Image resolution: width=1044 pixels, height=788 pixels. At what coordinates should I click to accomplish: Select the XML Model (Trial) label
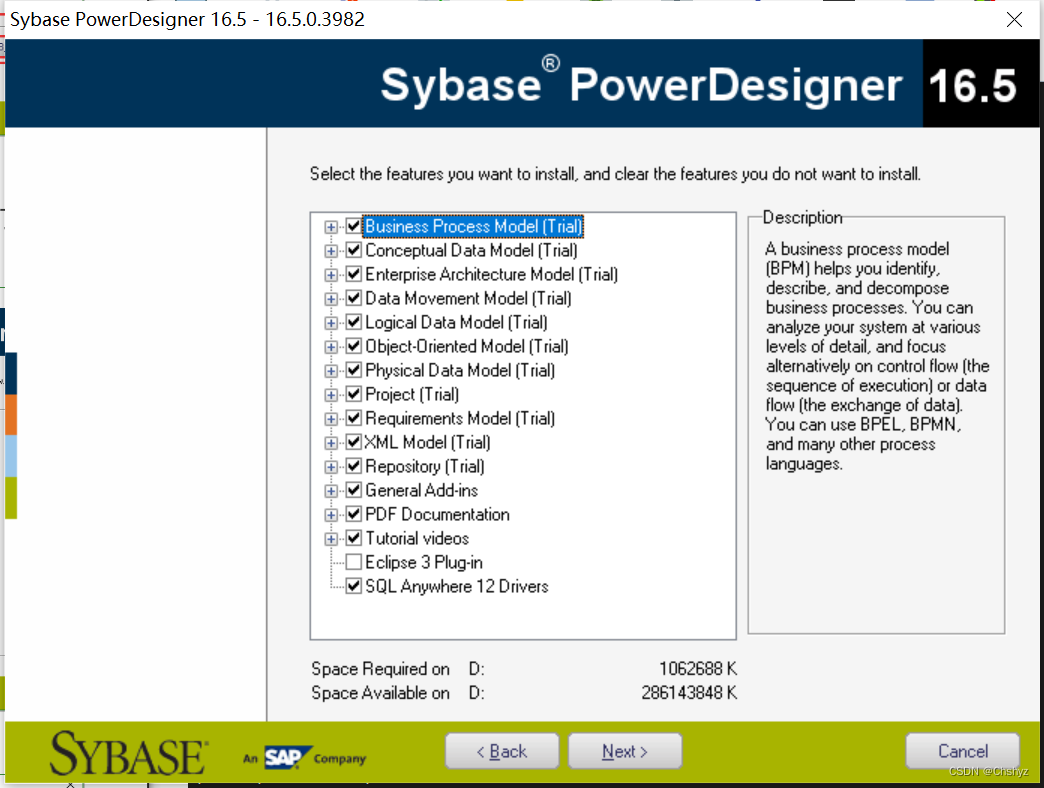pyautogui.click(x=427, y=442)
